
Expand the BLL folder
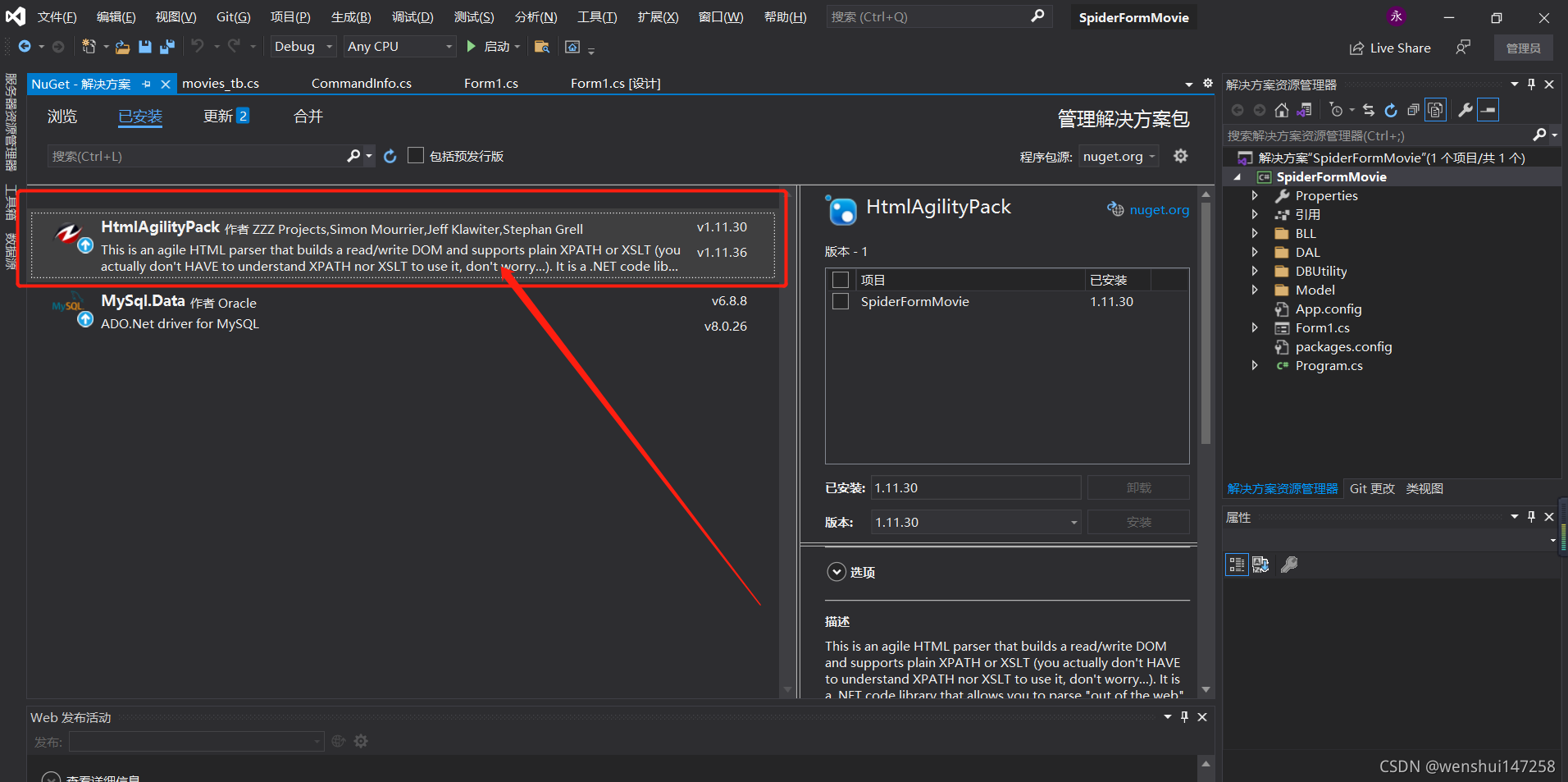pos(1255,234)
